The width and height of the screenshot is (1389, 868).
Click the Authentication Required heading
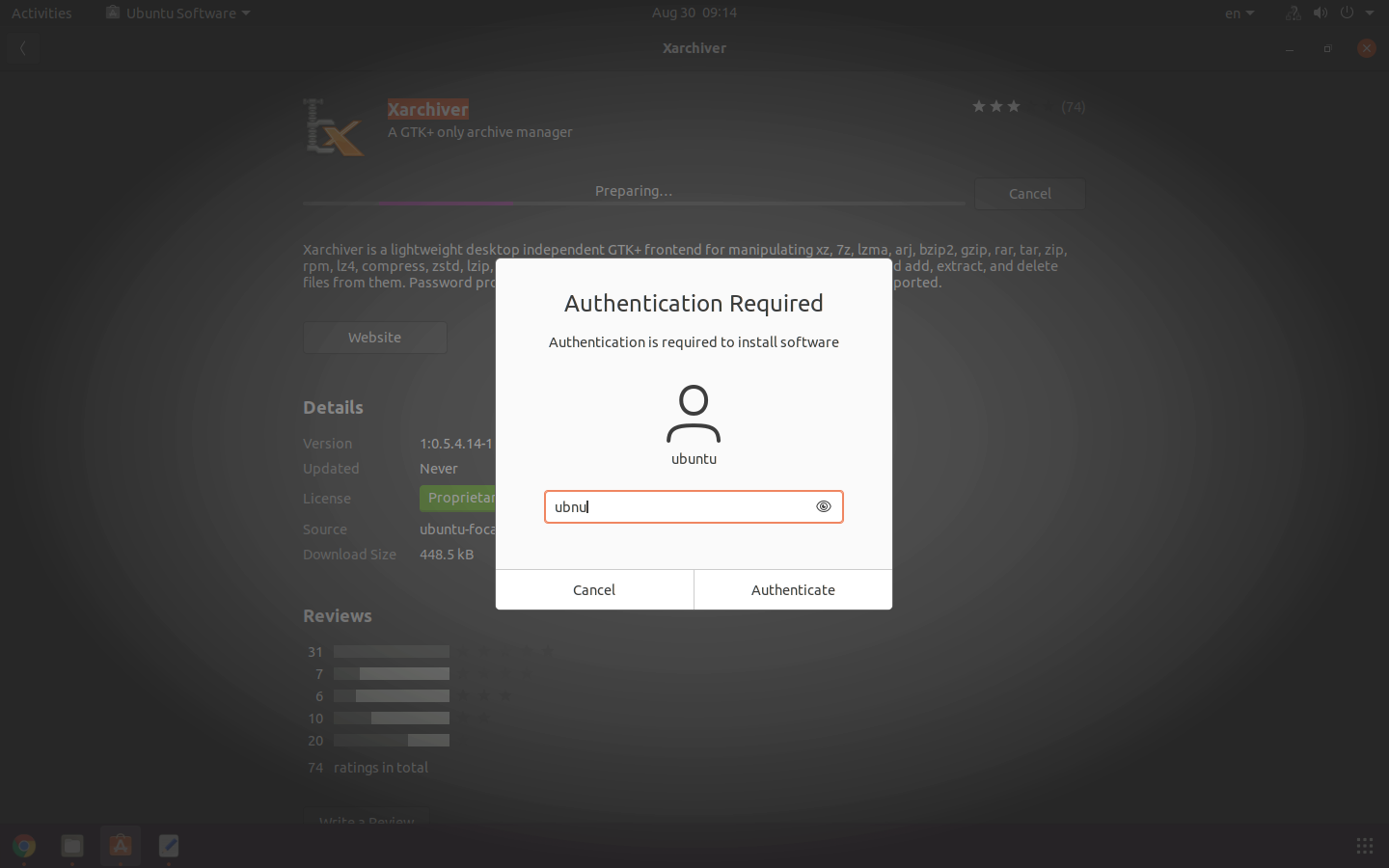(694, 303)
